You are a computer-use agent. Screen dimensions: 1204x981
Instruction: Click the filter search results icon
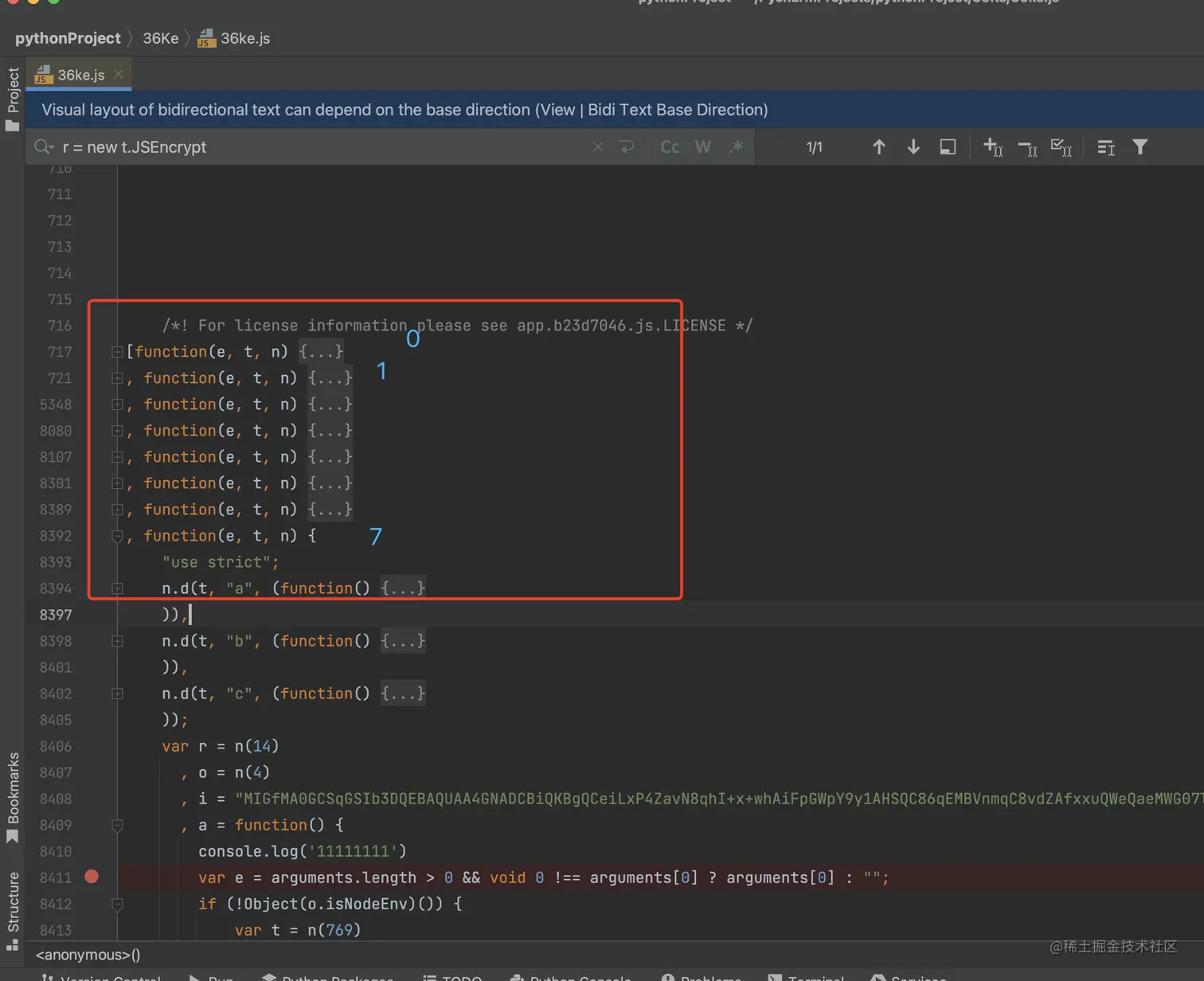[1140, 147]
